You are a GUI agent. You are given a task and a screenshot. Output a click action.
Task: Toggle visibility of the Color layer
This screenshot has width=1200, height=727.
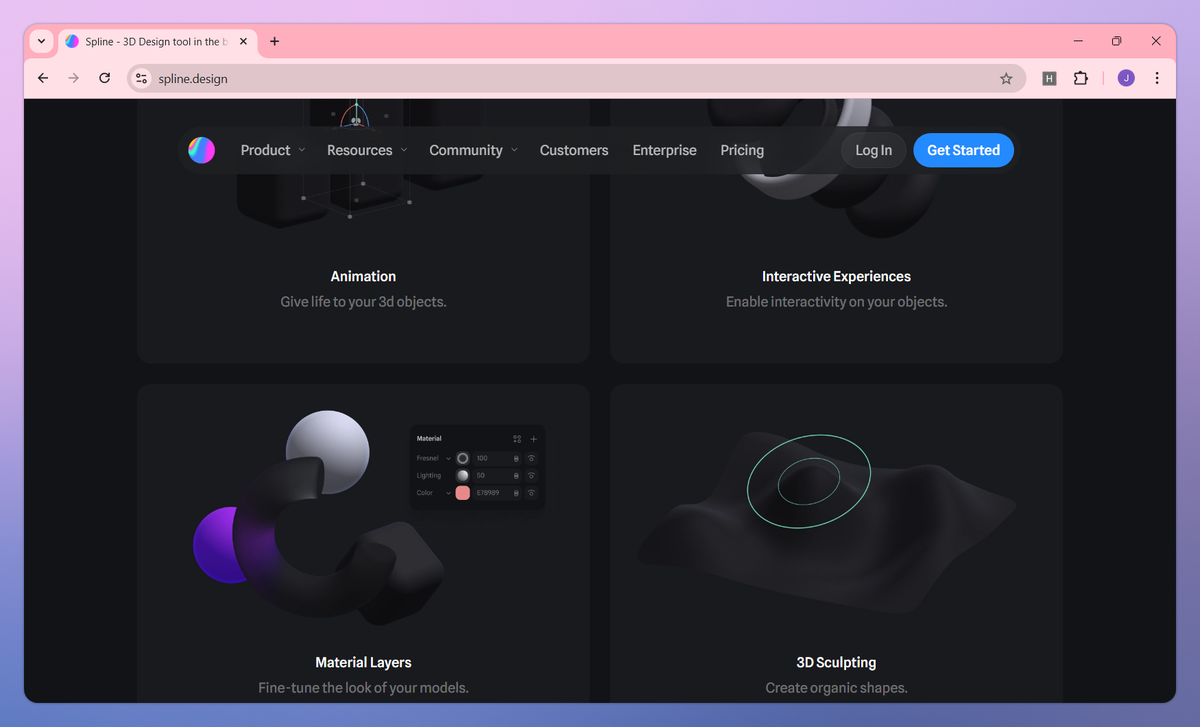(531, 493)
